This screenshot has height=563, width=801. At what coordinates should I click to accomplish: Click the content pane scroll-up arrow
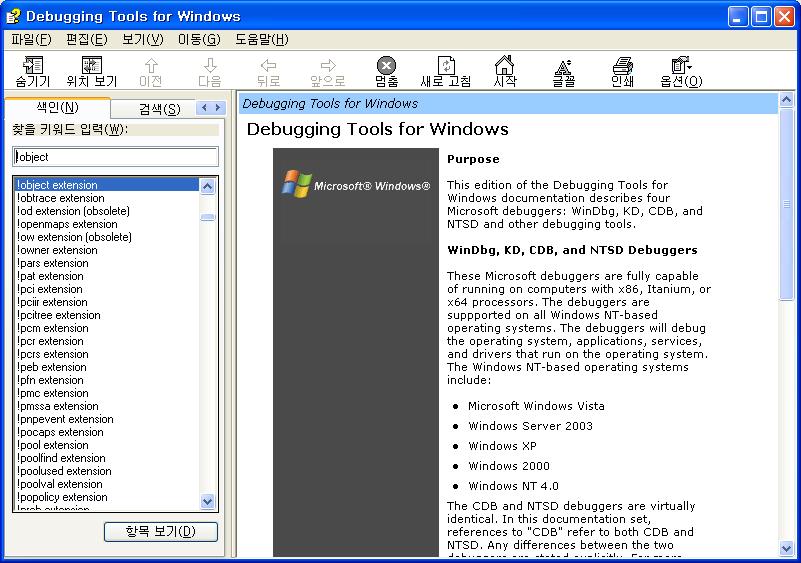786,100
